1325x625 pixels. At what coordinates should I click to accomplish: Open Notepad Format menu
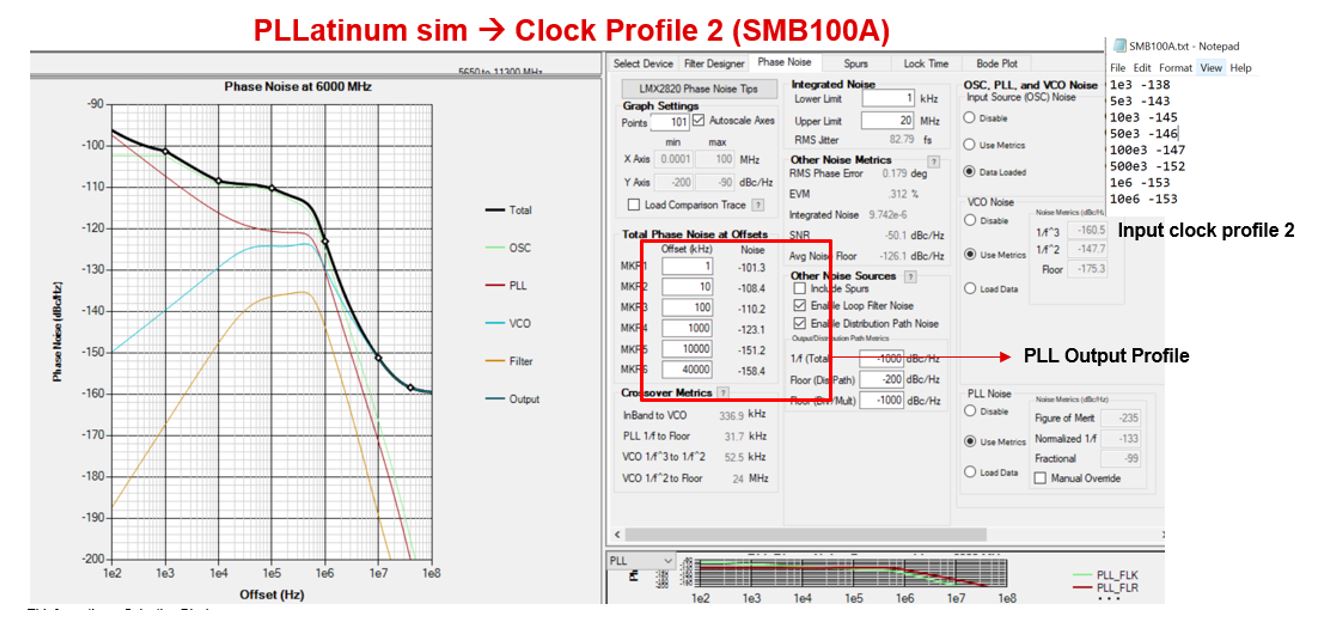(1174, 67)
